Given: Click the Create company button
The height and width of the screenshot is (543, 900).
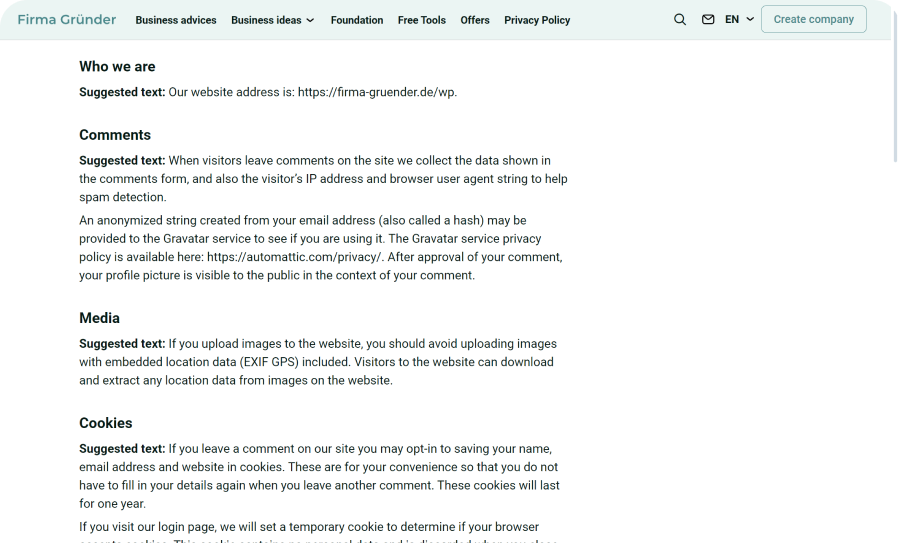Looking at the screenshot, I should [813, 19].
